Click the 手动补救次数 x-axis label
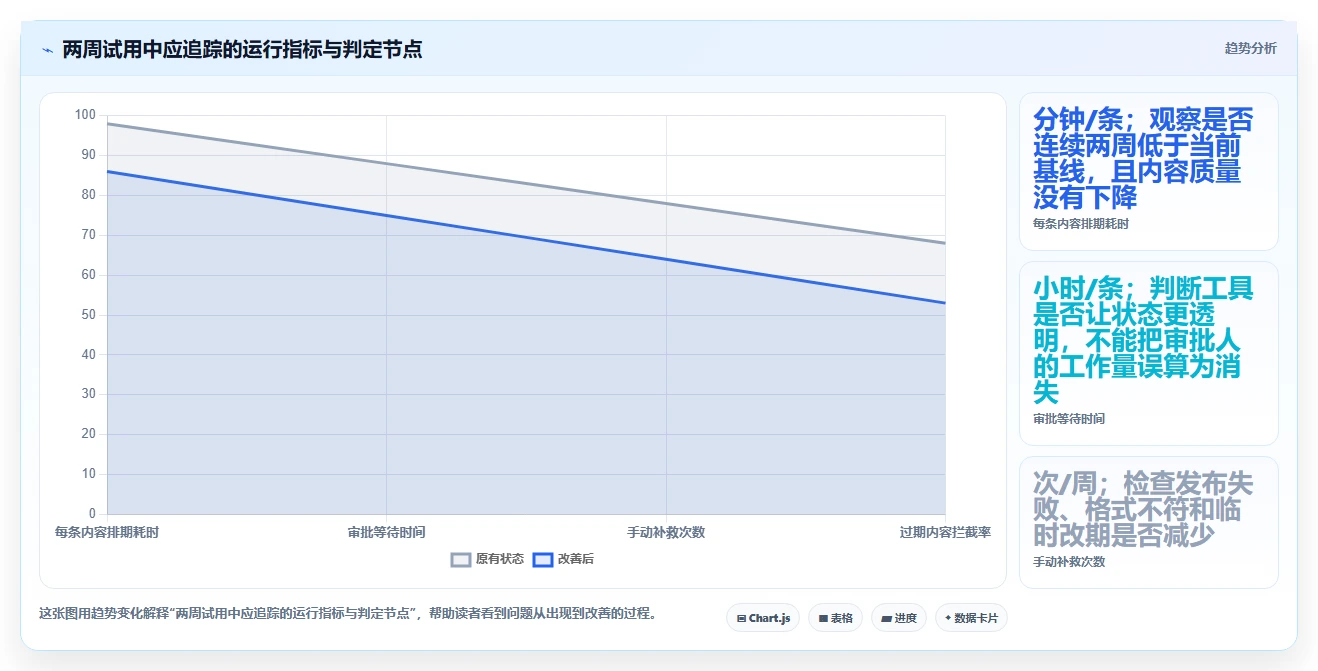The width and height of the screenshot is (1318, 671). [666, 533]
